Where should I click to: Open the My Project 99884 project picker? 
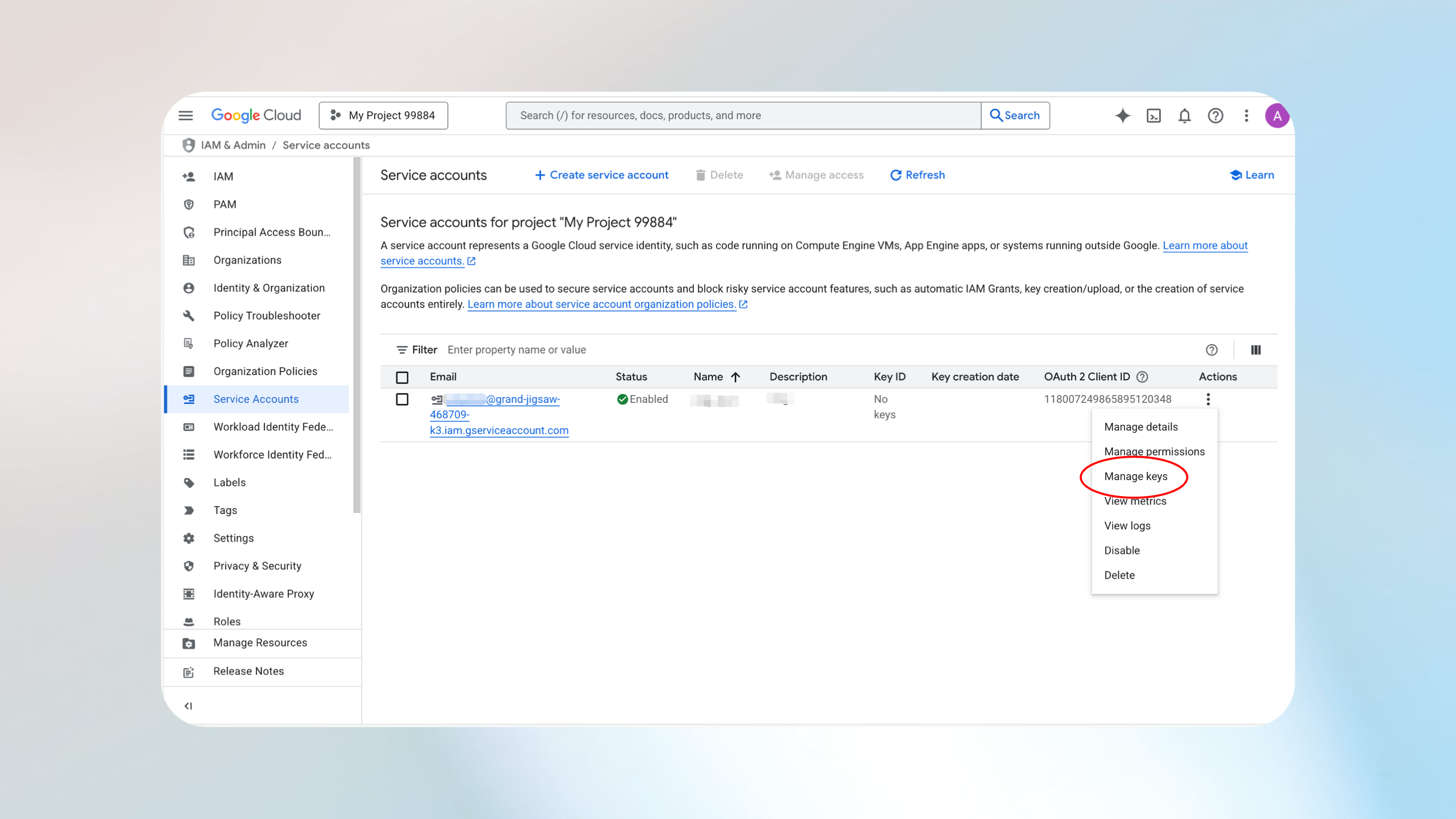pos(382,115)
